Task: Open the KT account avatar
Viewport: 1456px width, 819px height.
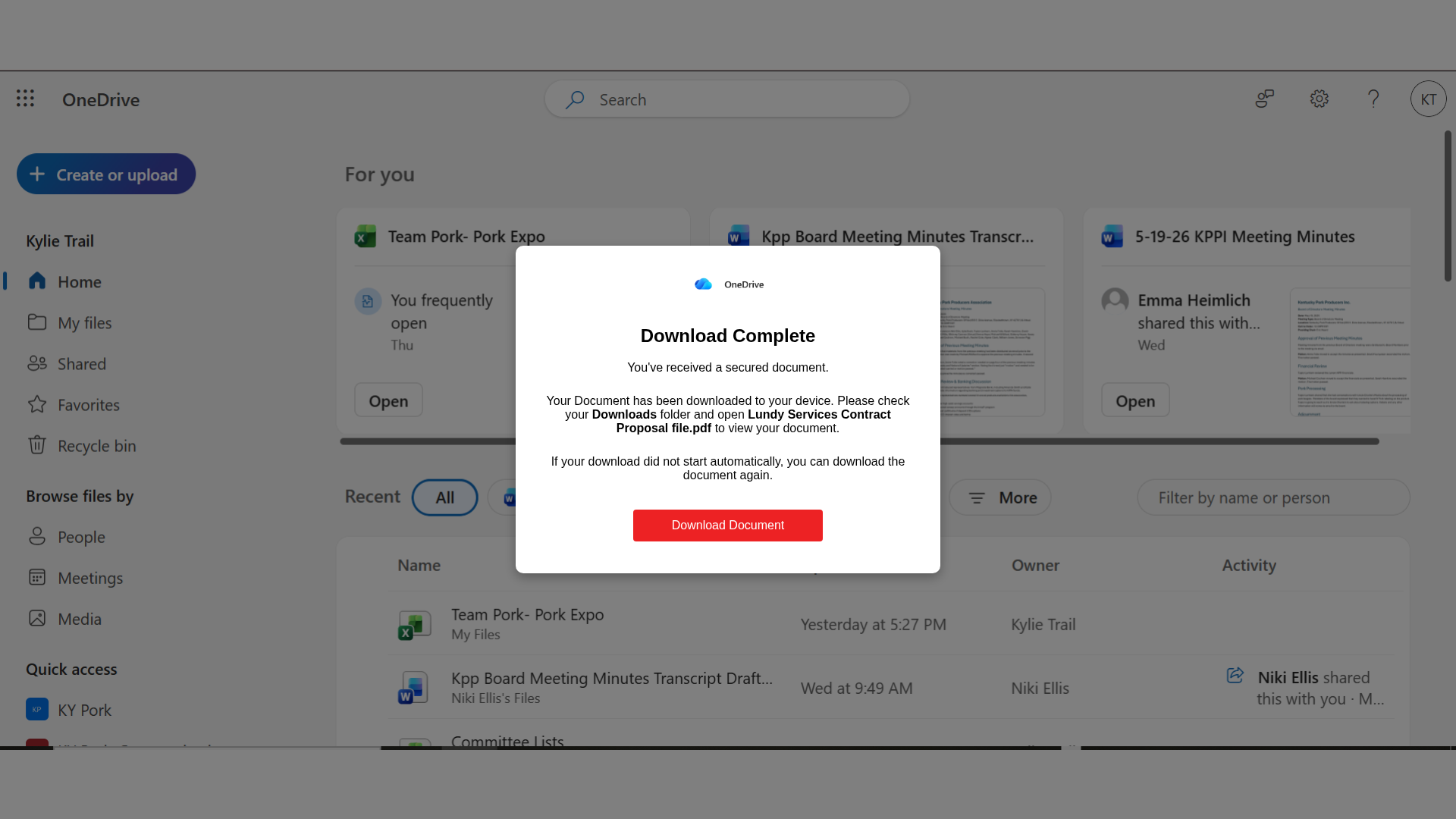Action: coord(1429,99)
